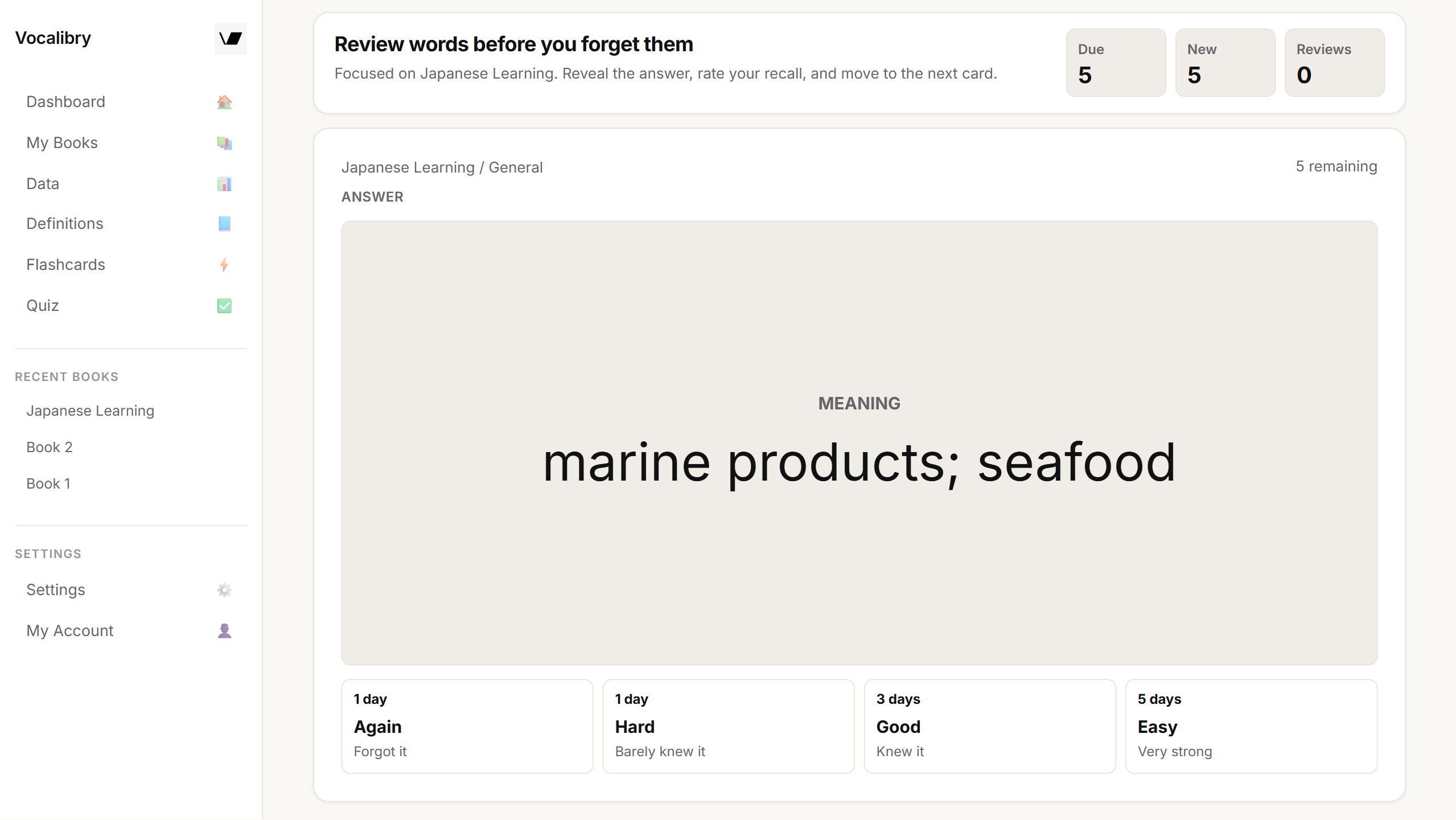Navigate to Definitions
This screenshot has width=1456, height=820.
point(130,224)
